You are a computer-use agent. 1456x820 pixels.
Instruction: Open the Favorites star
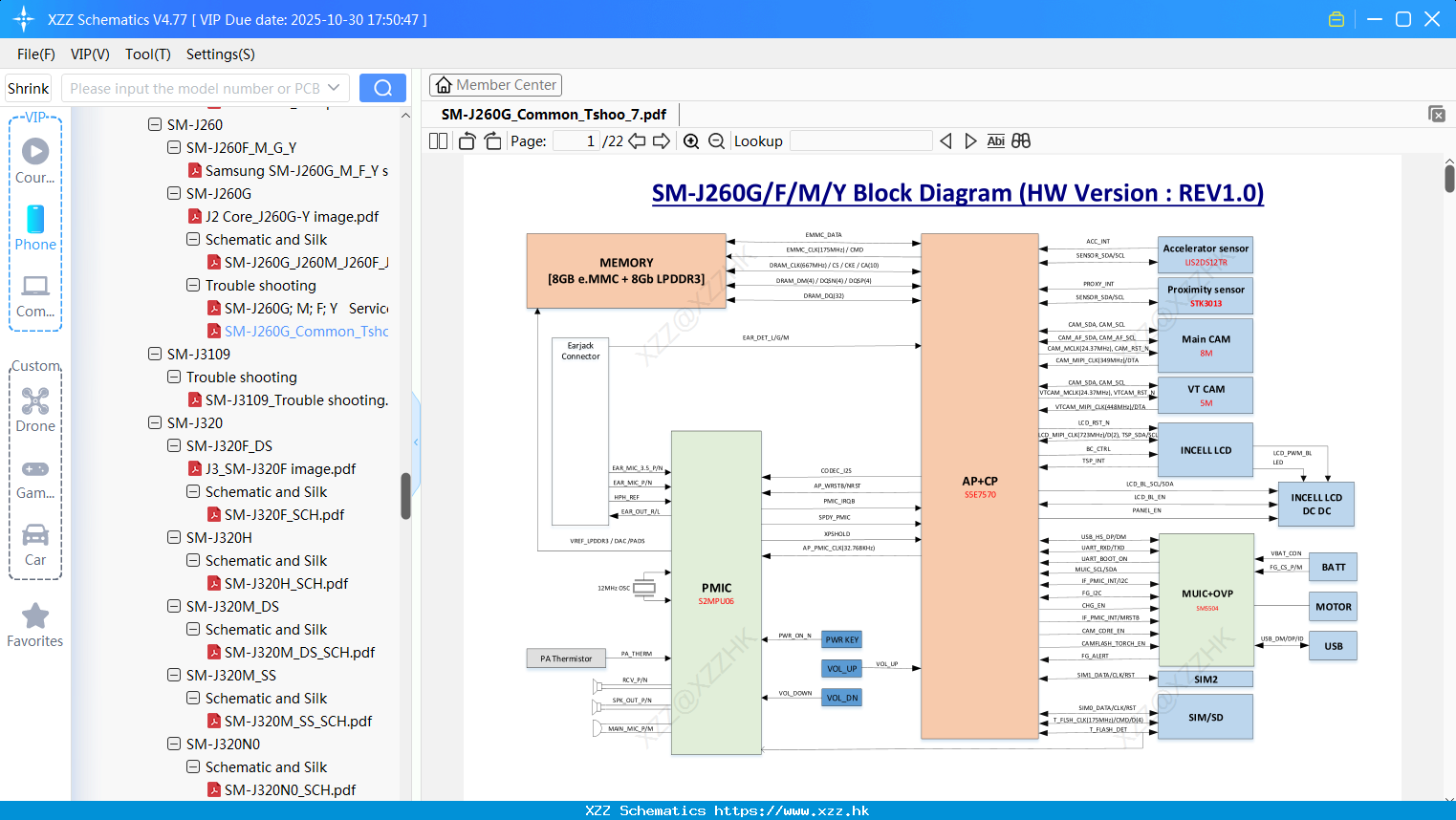pyautogui.click(x=35, y=625)
